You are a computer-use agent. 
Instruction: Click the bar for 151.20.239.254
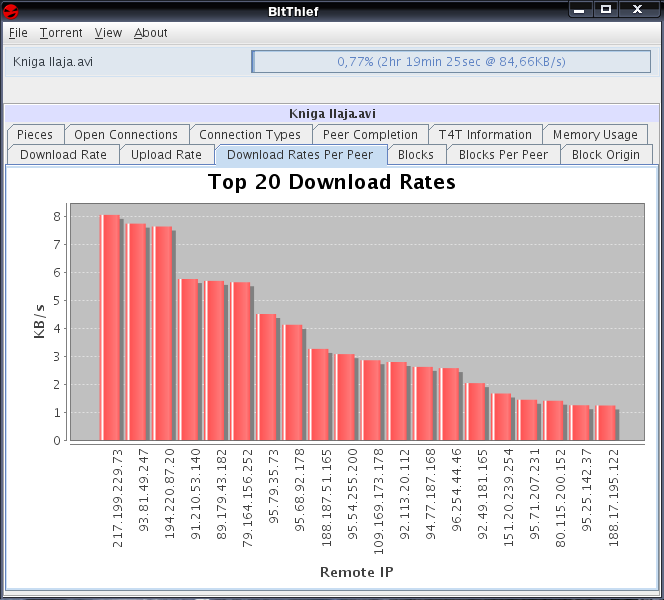[x=501, y=417]
